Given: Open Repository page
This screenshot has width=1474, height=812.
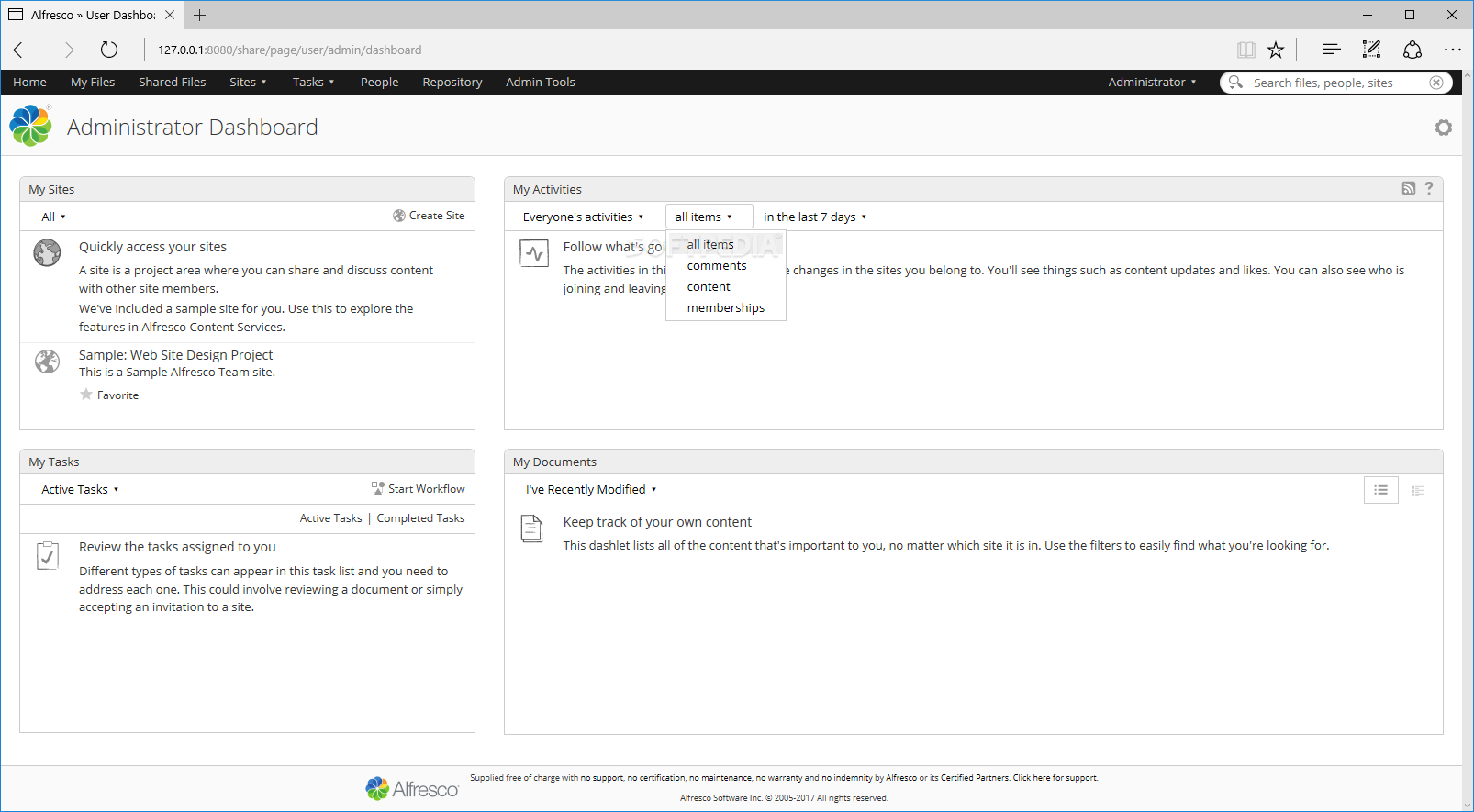Looking at the screenshot, I should click(452, 82).
